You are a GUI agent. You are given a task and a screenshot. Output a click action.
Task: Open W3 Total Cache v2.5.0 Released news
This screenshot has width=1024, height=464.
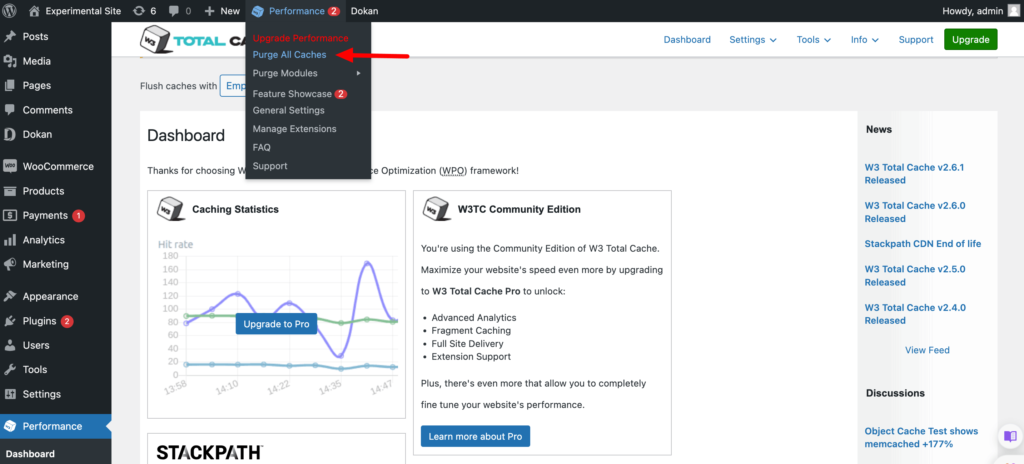tap(915, 275)
